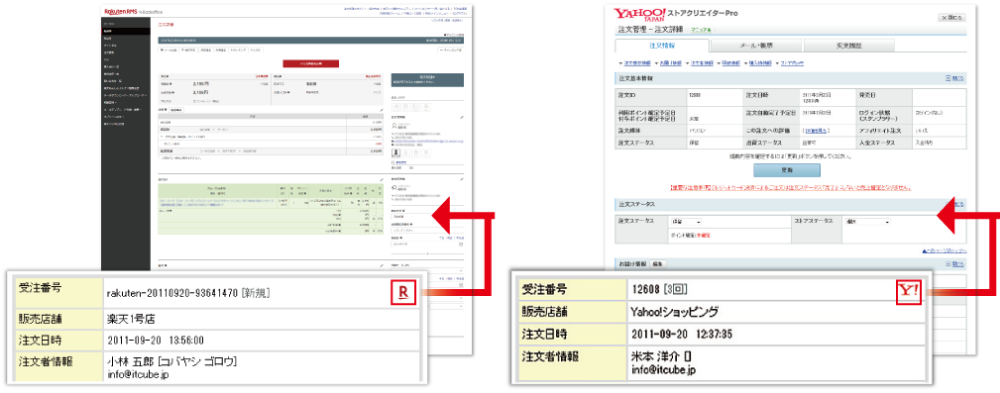Click 2,190円 amount in Rakuten order page
This screenshot has width=1000, height=393.
(x=202, y=83)
